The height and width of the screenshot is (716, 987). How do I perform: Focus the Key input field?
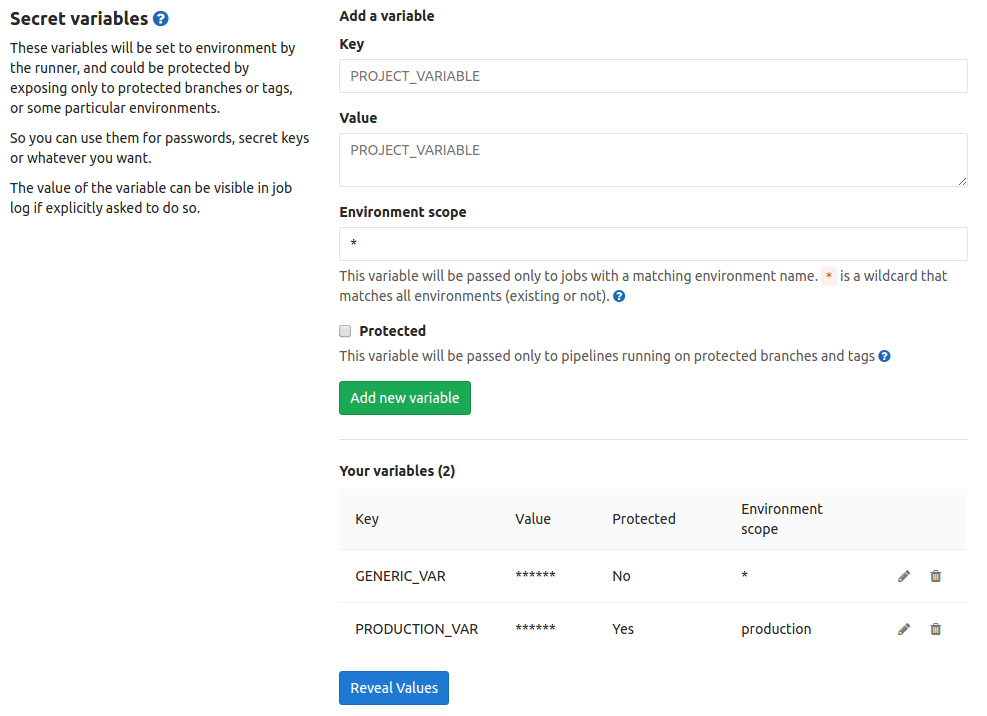coord(653,76)
